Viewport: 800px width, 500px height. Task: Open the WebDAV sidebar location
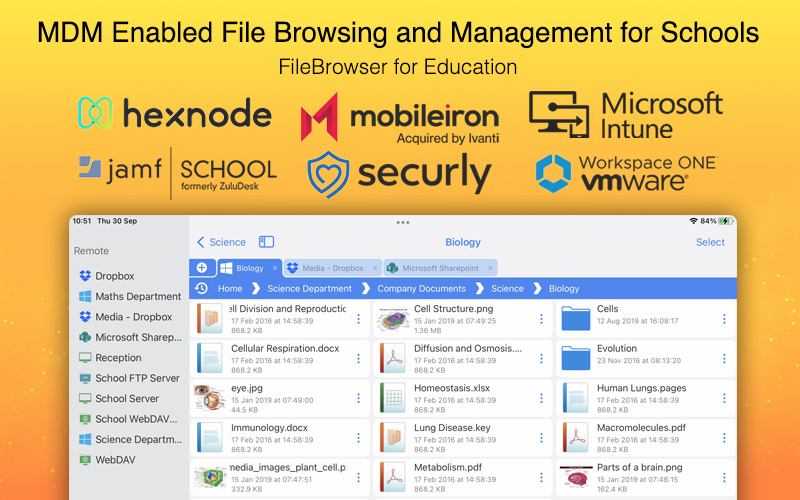(107, 460)
